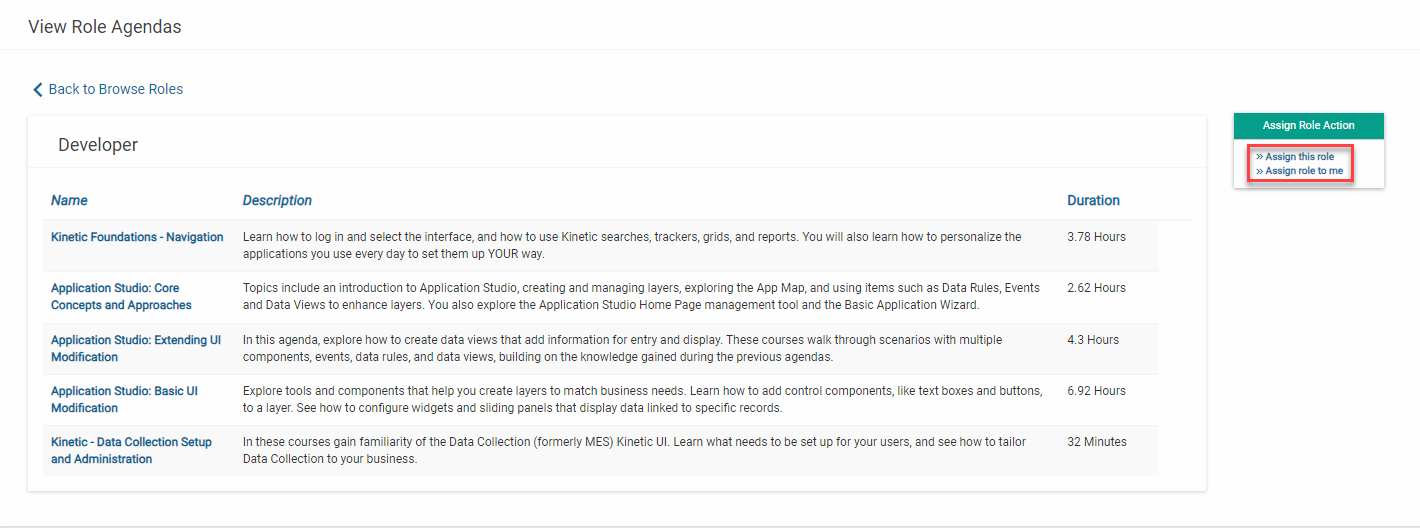Open Application Studio: Core Concepts and Approaches

coord(121,296)
